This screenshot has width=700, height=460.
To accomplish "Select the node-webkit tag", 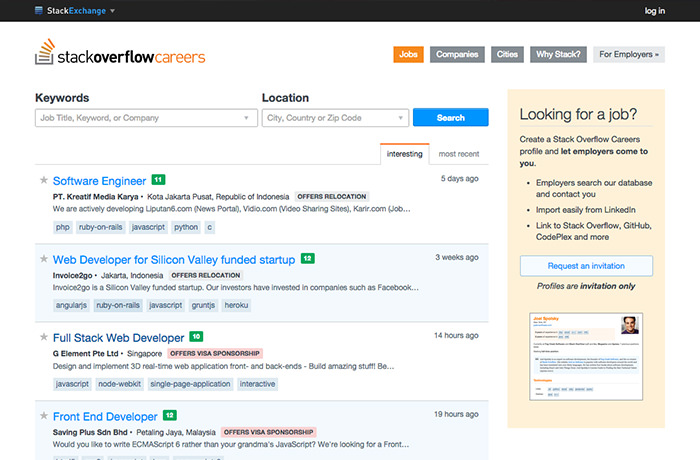I will [x=119, y=384].
